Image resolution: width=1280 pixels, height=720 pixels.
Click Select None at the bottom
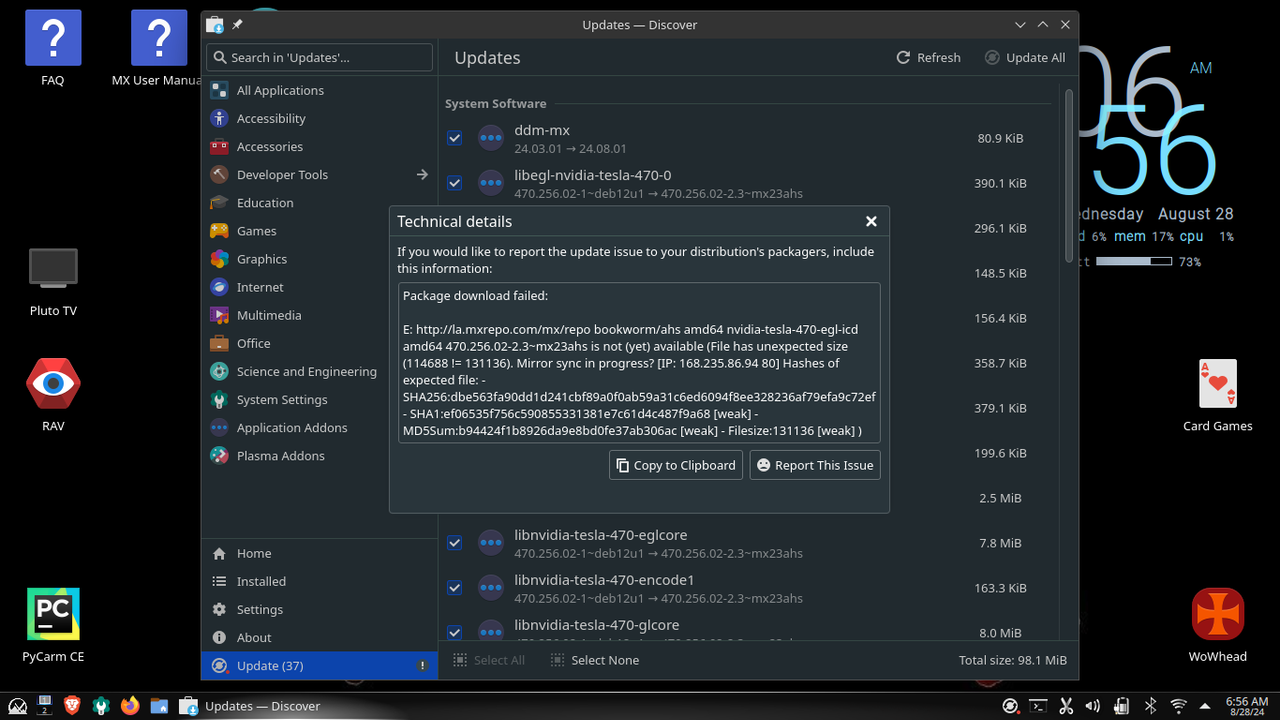coord(593,660)
